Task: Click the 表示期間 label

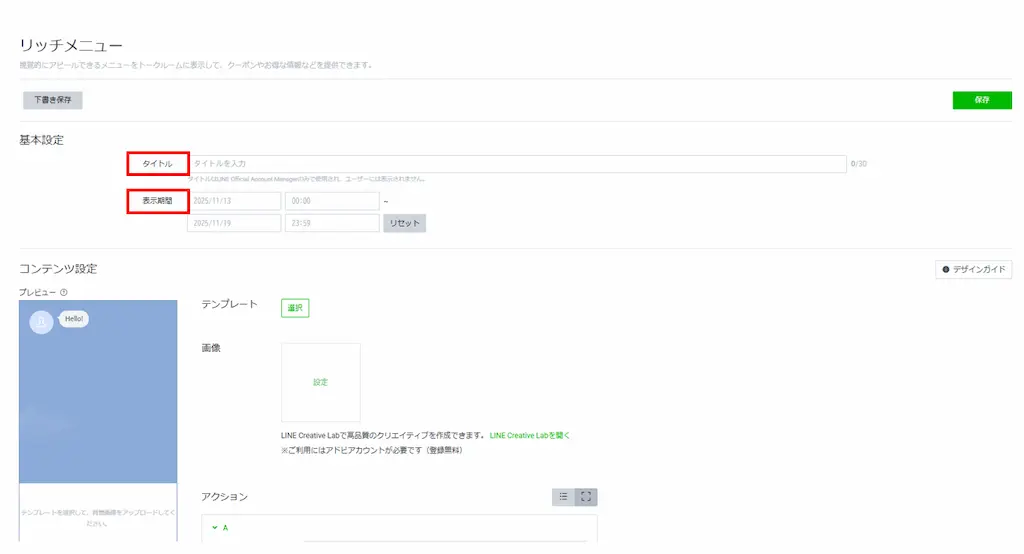Action: click(x=158, y=201)
